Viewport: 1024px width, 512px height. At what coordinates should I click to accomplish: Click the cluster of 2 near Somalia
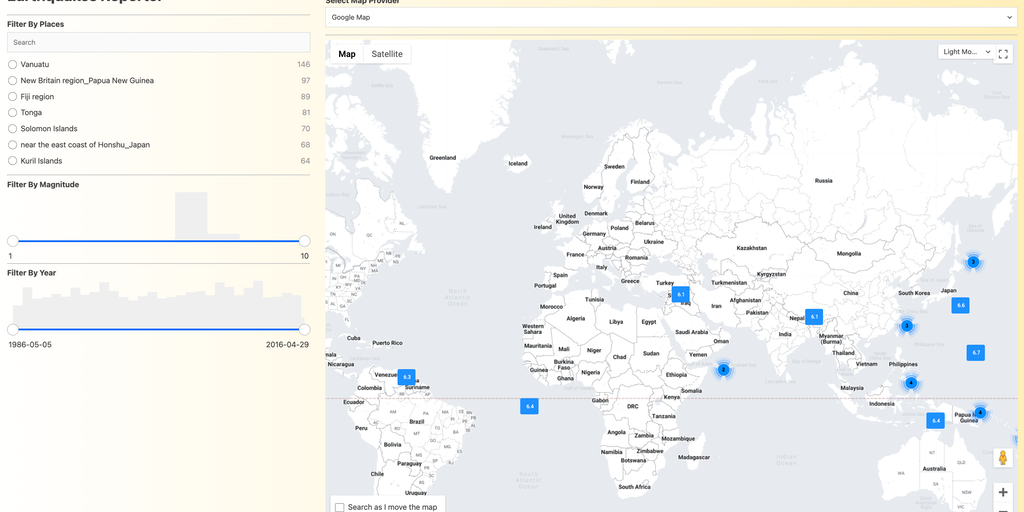[x=723, y=369]
